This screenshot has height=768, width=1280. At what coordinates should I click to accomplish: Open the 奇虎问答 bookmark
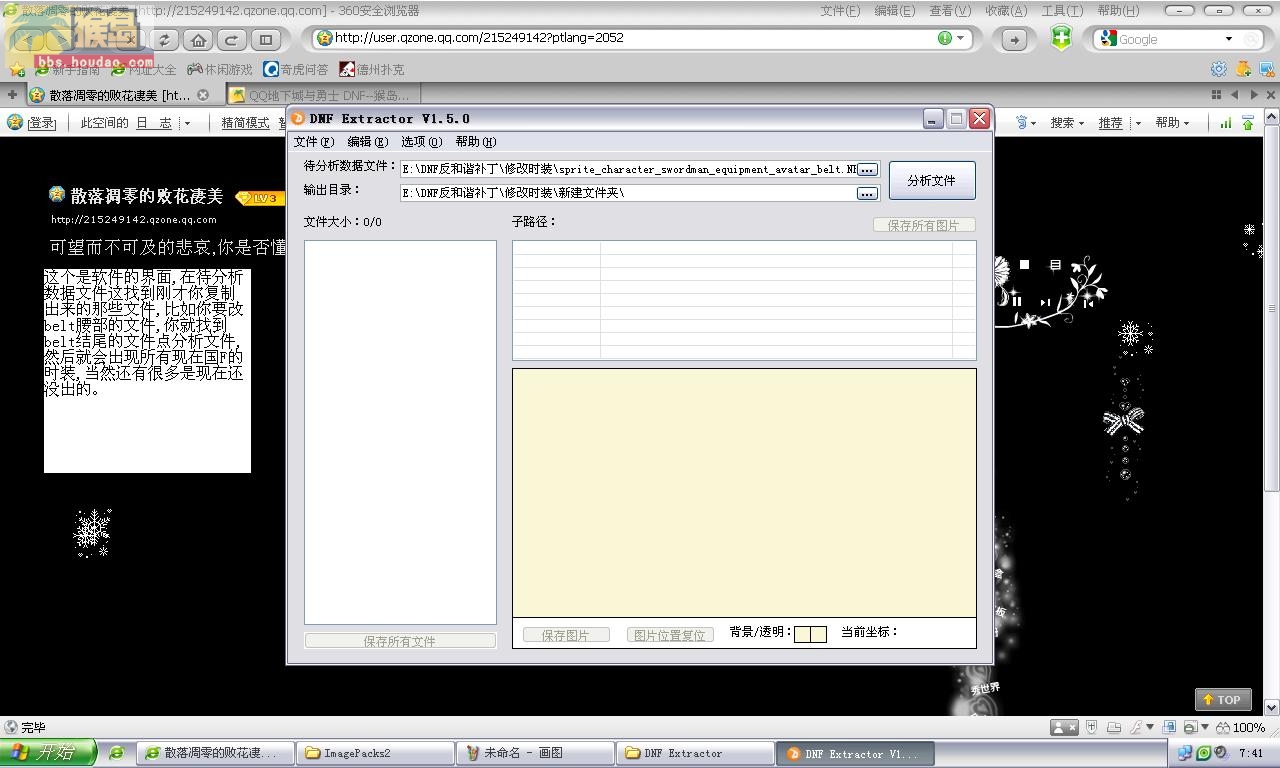click(x=295, y=69)
